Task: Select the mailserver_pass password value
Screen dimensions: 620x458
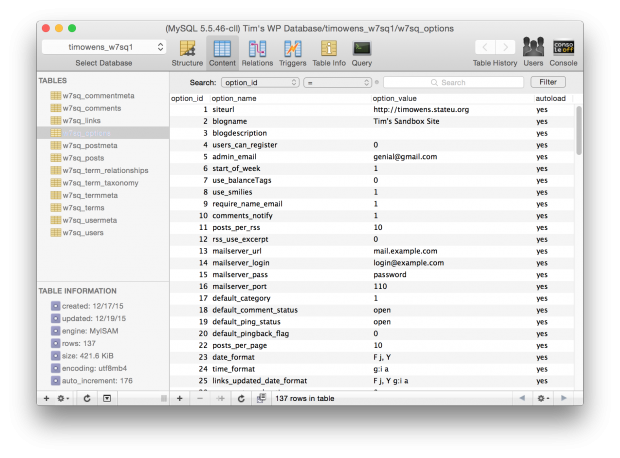Action: click(x=390, y=274)
